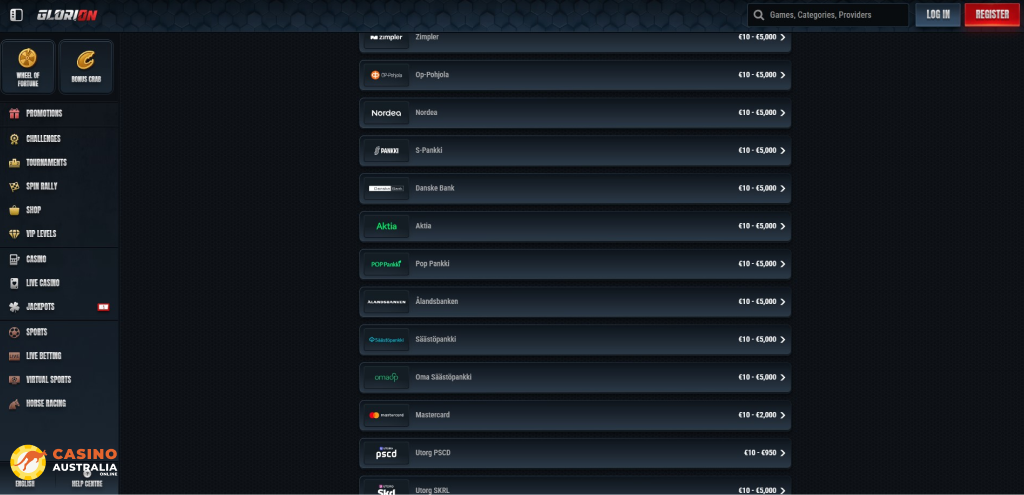
Task: Click the Virtual Sports icon
Action: coord(14,379)
